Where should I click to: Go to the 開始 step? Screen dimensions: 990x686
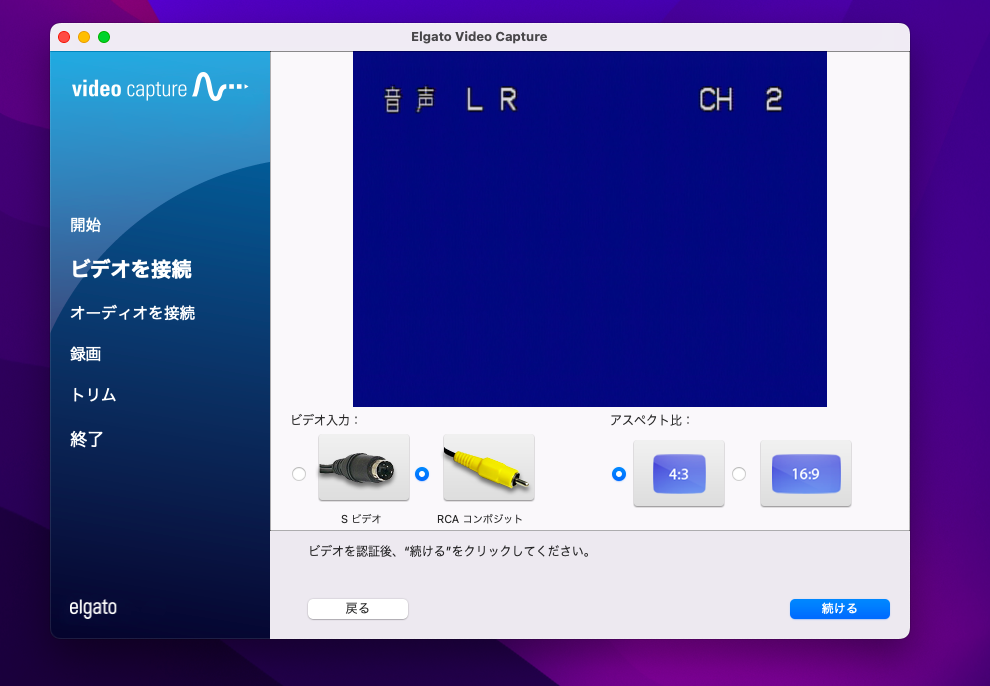click(x=85, y=225)
